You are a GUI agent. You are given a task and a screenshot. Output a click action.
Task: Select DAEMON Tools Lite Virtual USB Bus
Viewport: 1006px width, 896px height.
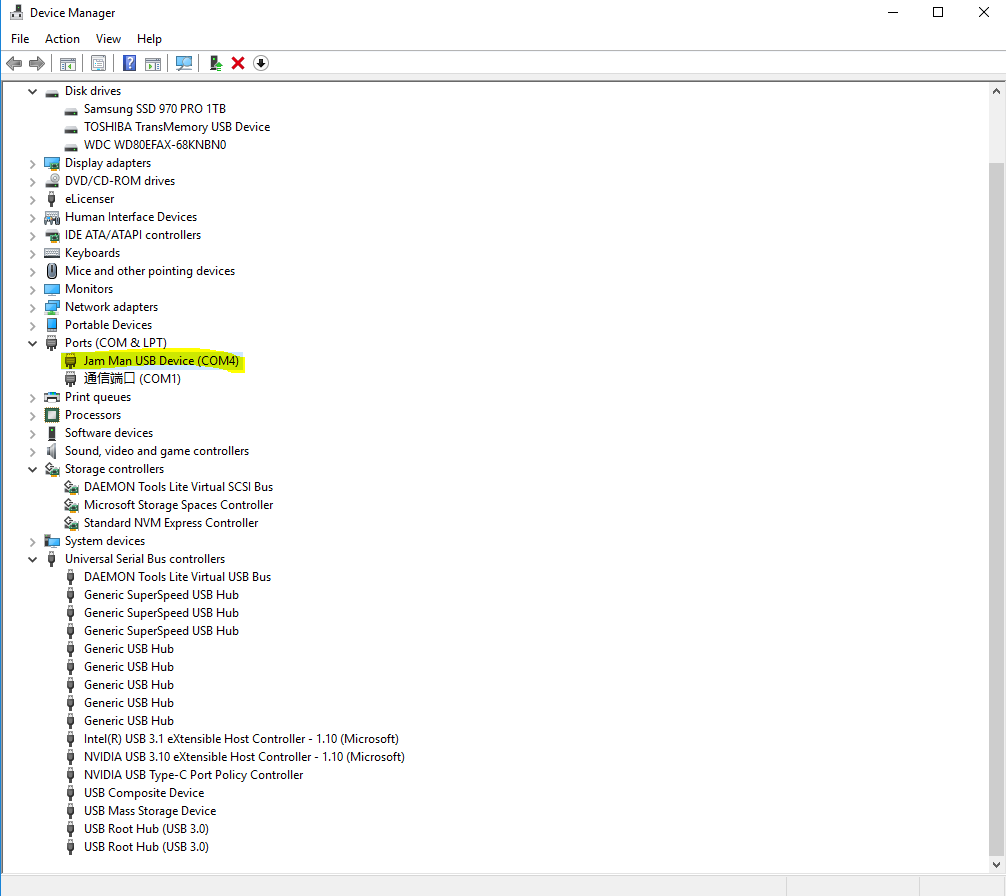click(178, 577)
